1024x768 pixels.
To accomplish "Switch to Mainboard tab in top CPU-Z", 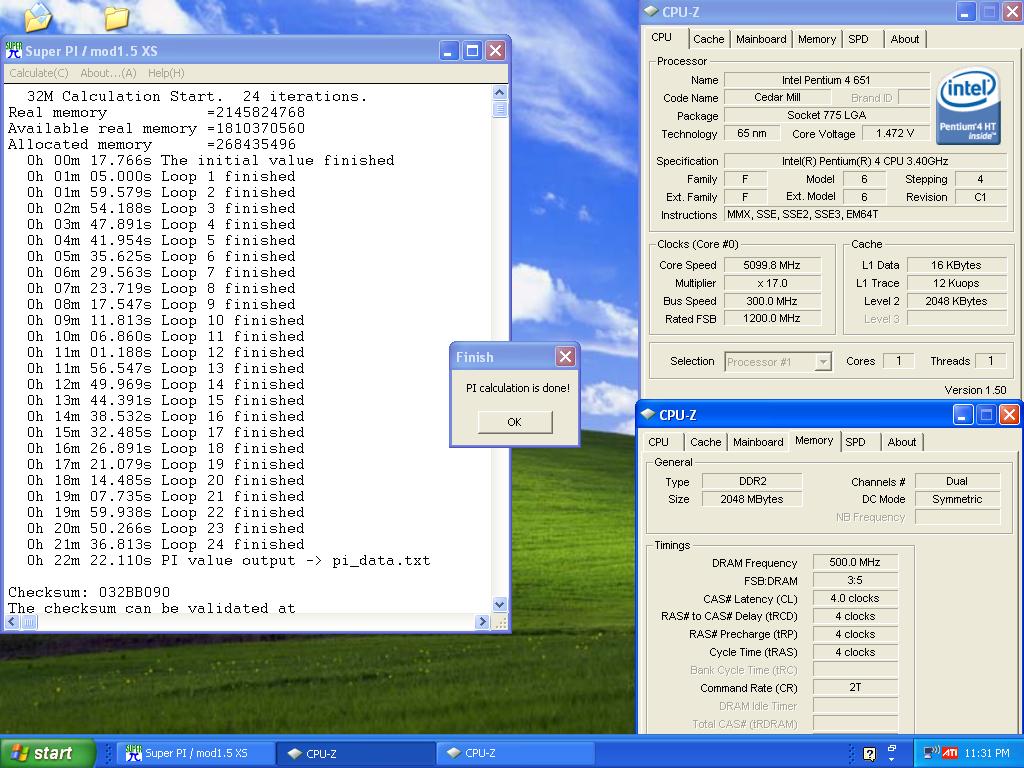I will (761, 39).
